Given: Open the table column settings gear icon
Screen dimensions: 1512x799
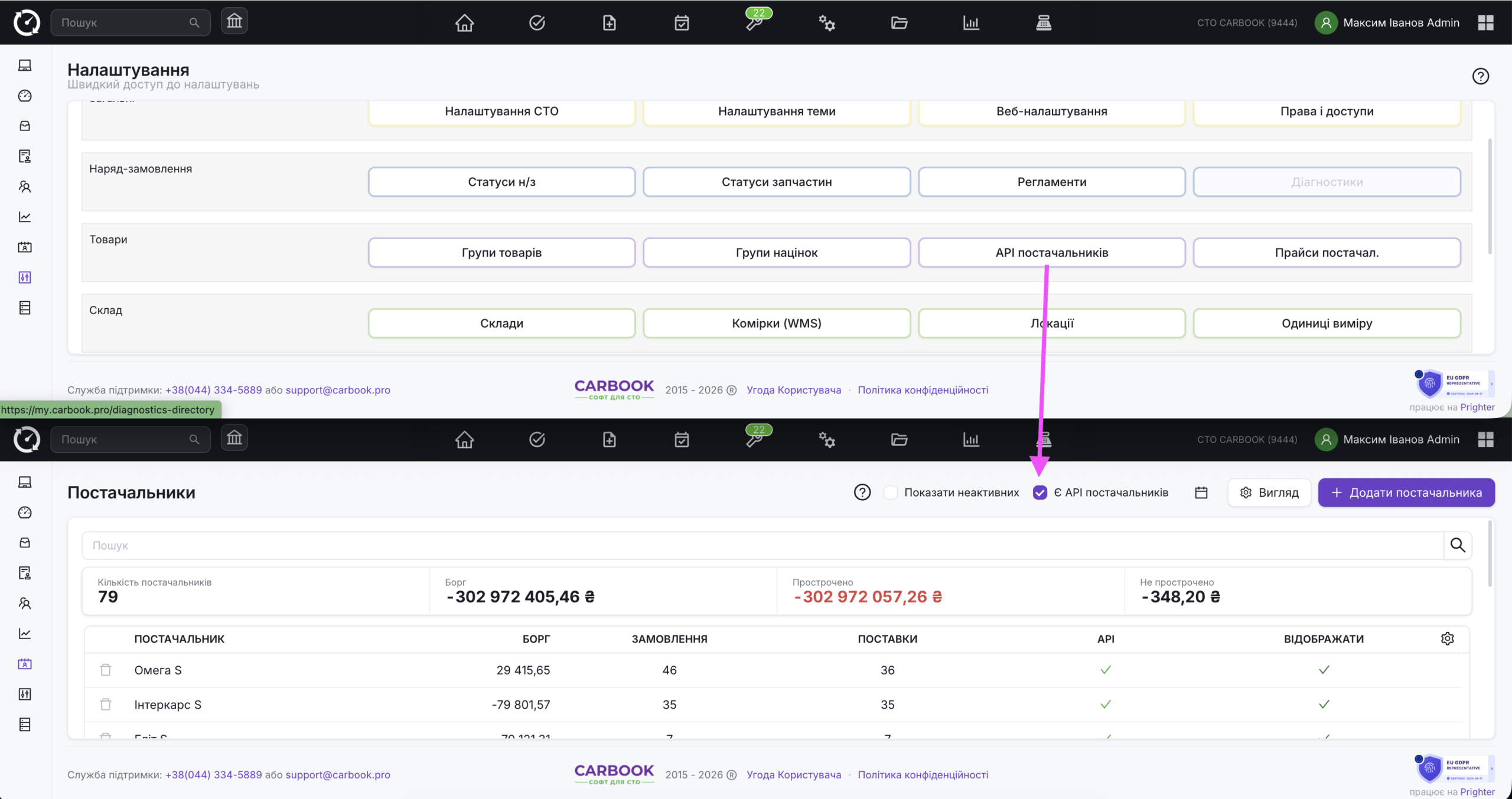Looking at the screenshot, I should click(x=1448, y=638).
